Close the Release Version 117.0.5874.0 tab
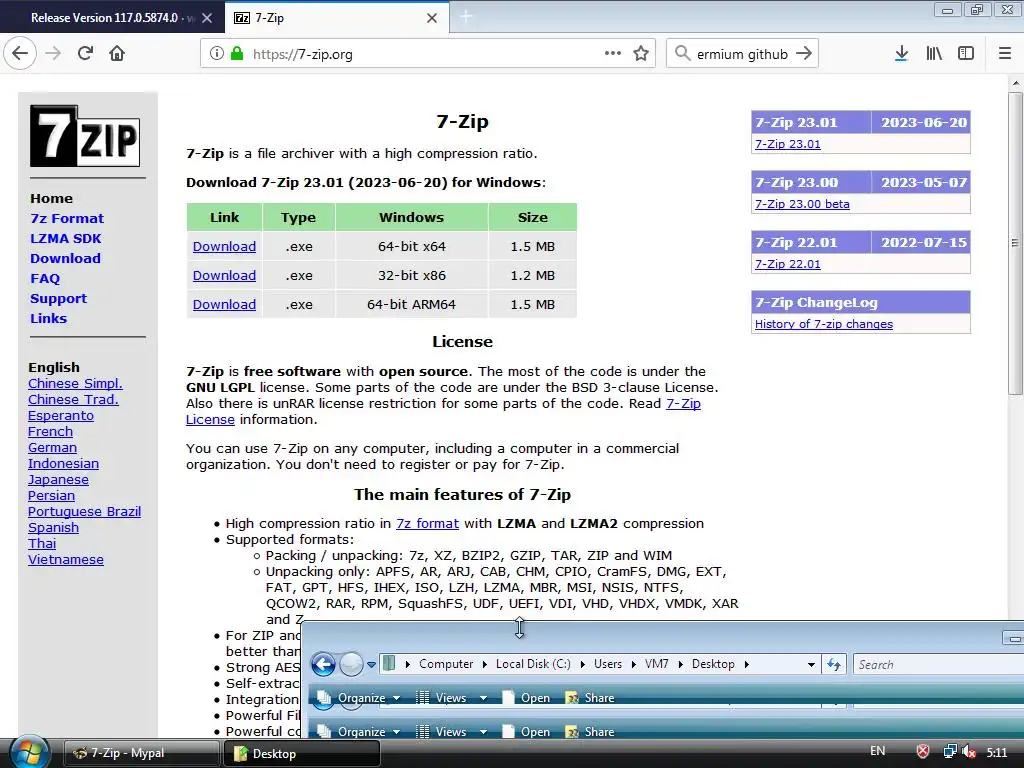This screenshot has height=768, width=1024. tap(207, 18)
